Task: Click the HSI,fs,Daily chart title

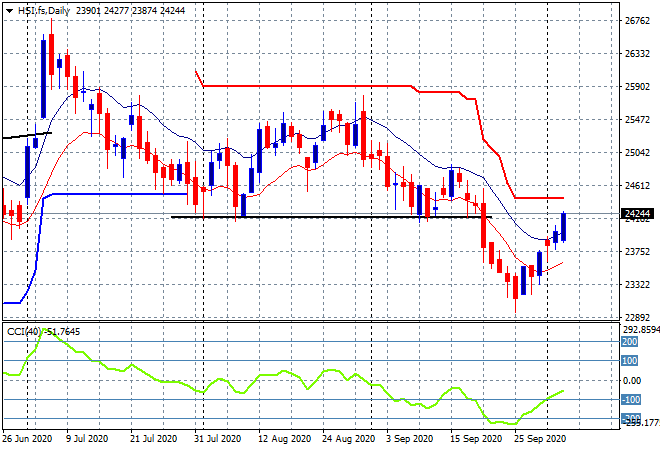Action: pyautogui.click(x=43, y=11)
